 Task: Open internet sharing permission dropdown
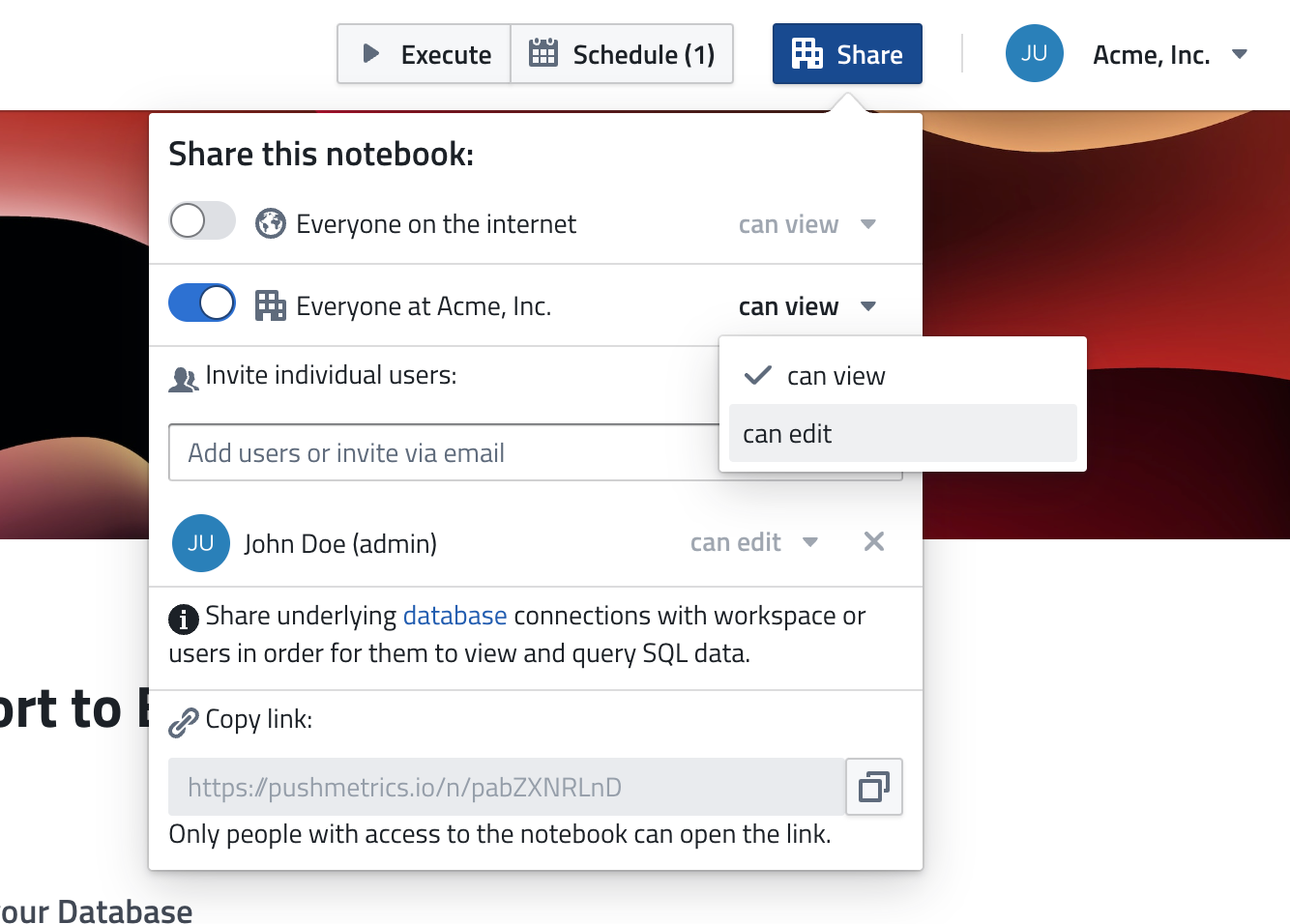coord(806,225)
